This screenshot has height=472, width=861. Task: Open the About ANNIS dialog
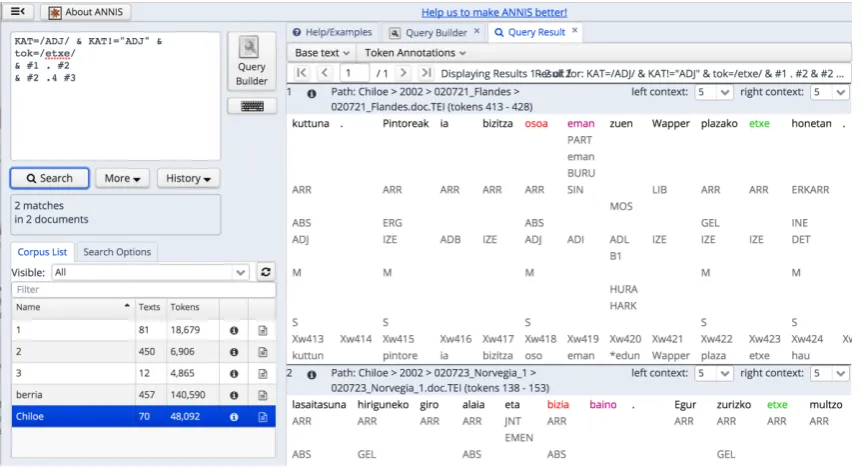pyautogui.click(x=86, y=12)
